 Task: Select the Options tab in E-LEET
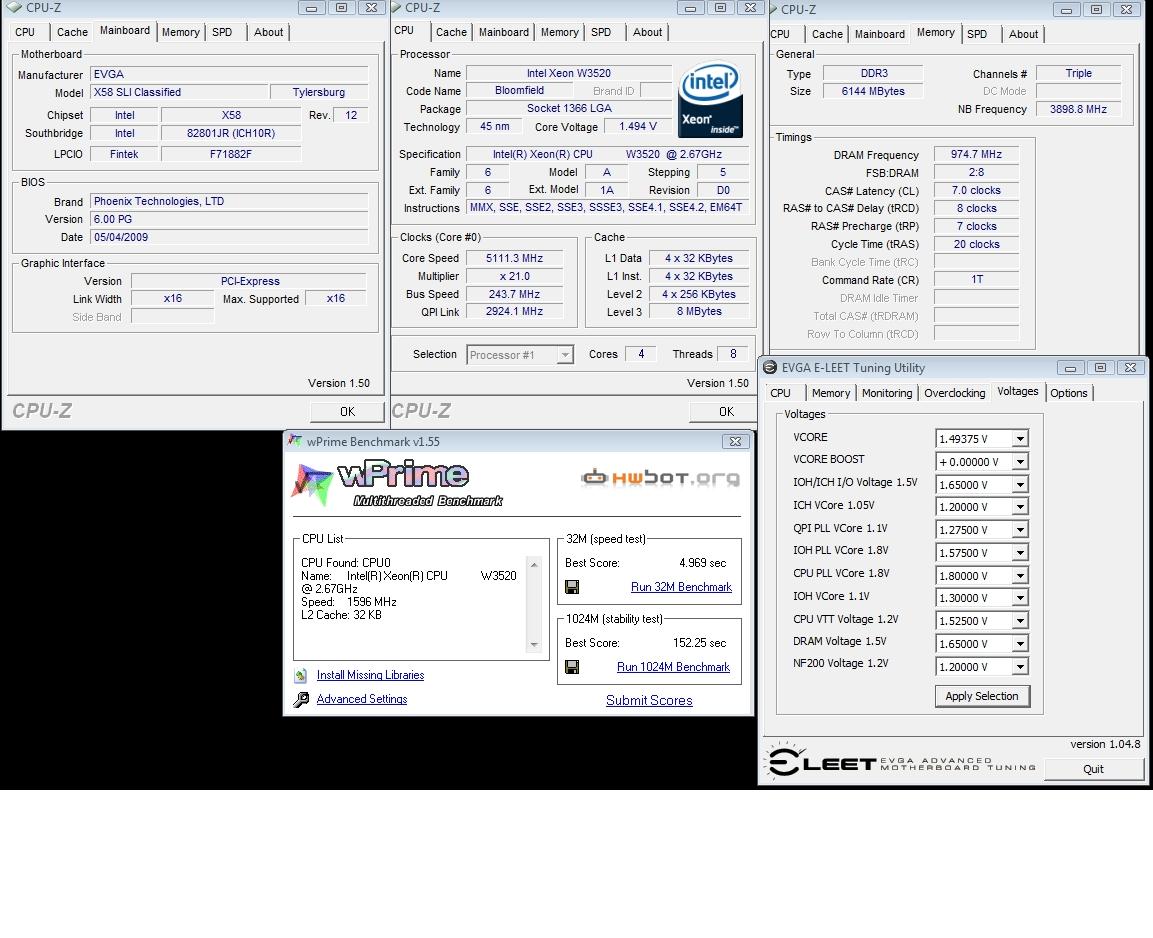pyautogui.click(x=1068, y=393)
